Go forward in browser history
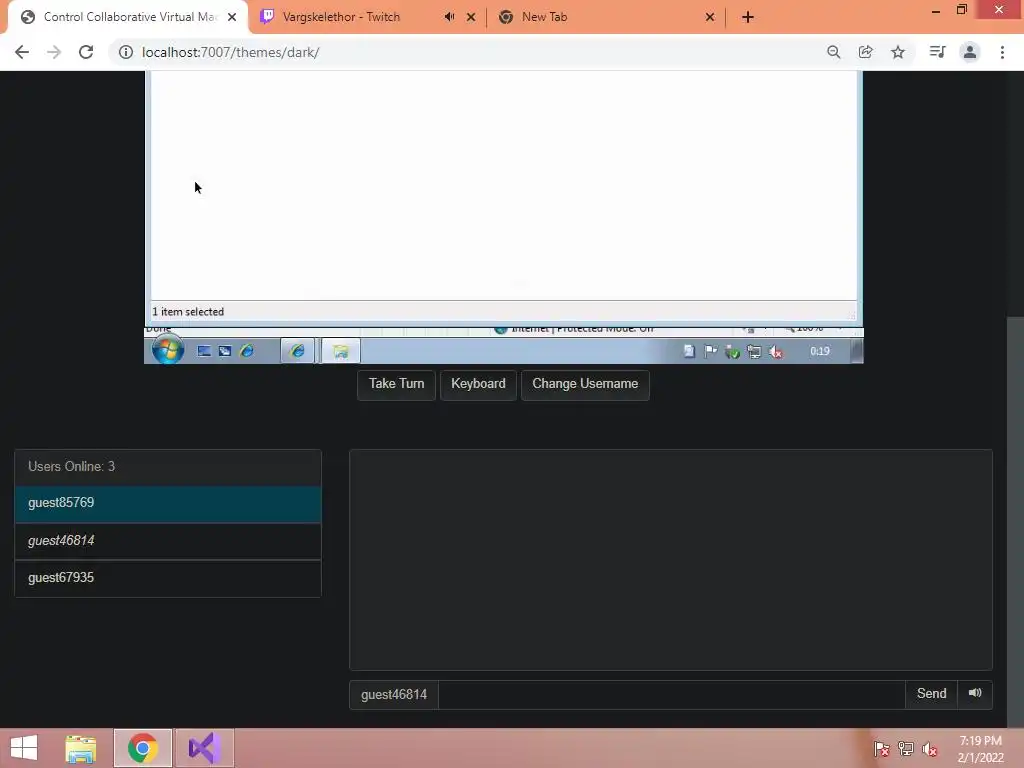The image size is (1024, 768). 54,52
